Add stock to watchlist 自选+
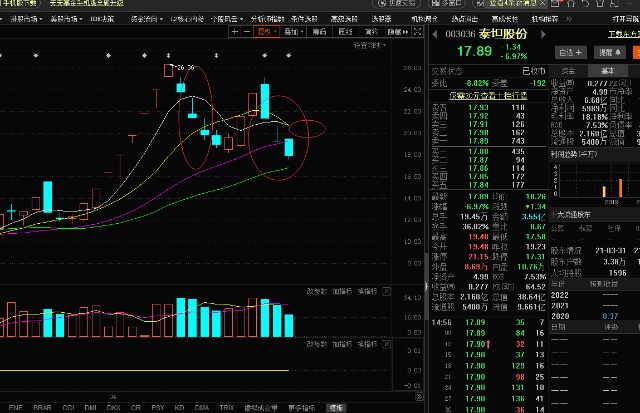 571,52
